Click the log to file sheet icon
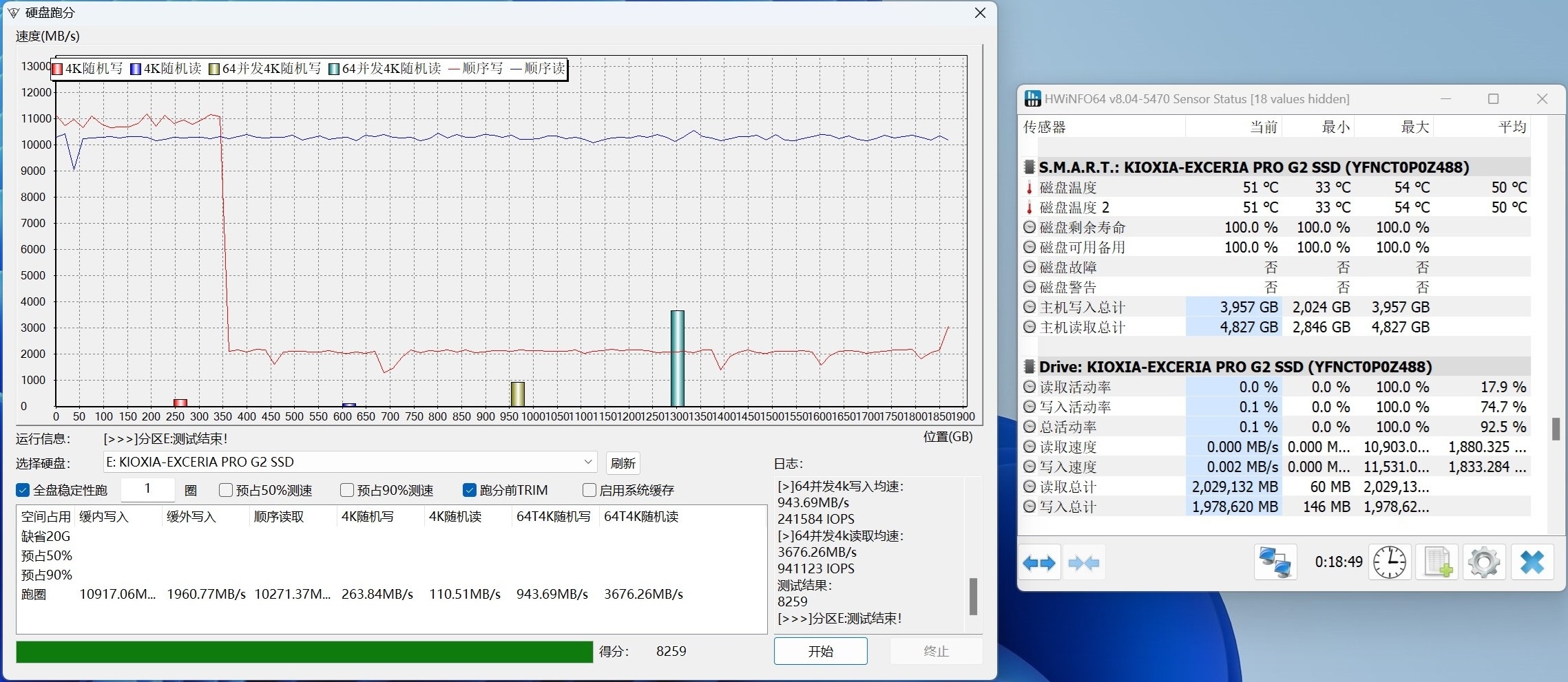Viewport: 1568px width, 682px height. coord(1437,563)
